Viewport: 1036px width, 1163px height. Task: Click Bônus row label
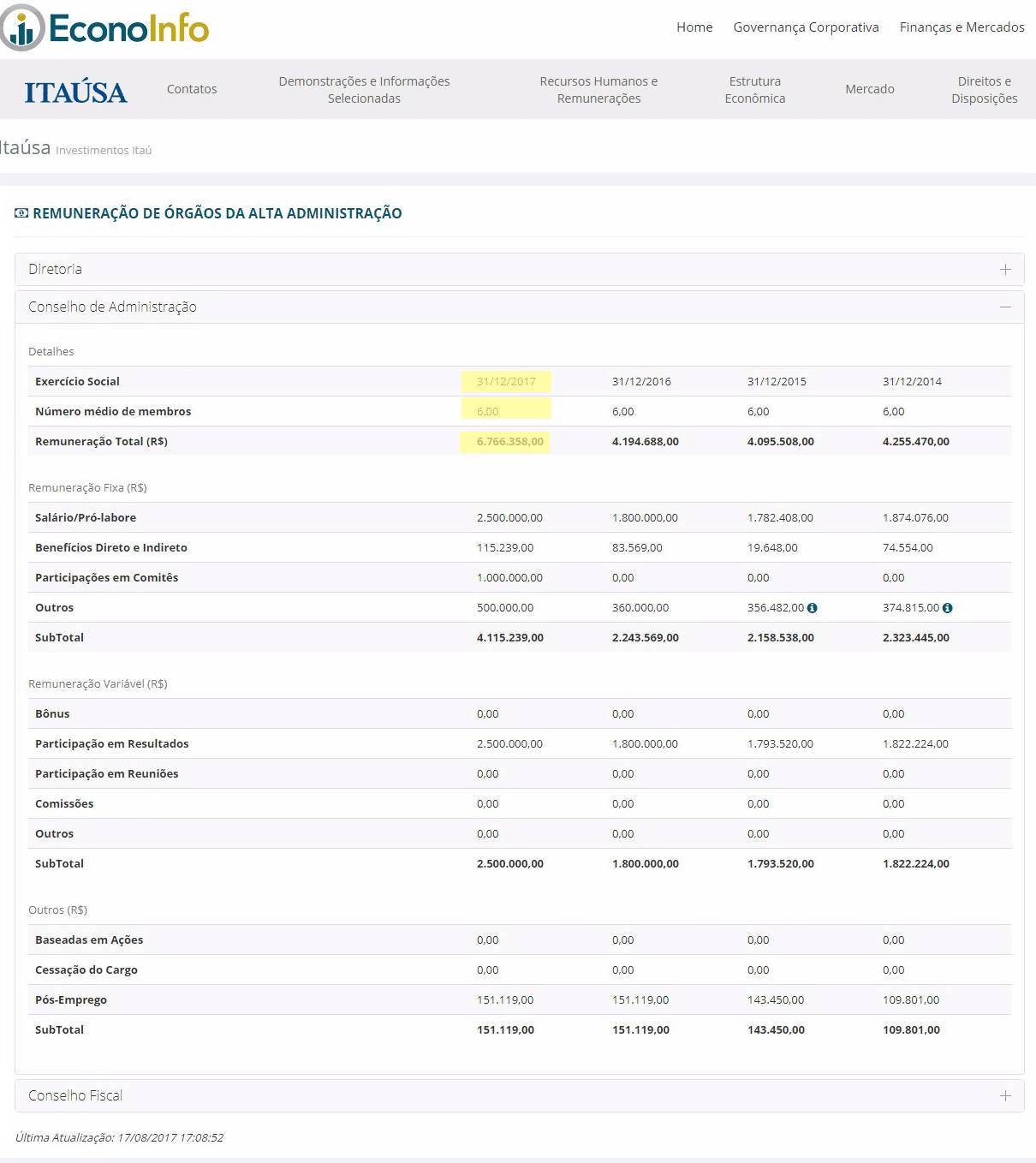[x=52, y=714]
